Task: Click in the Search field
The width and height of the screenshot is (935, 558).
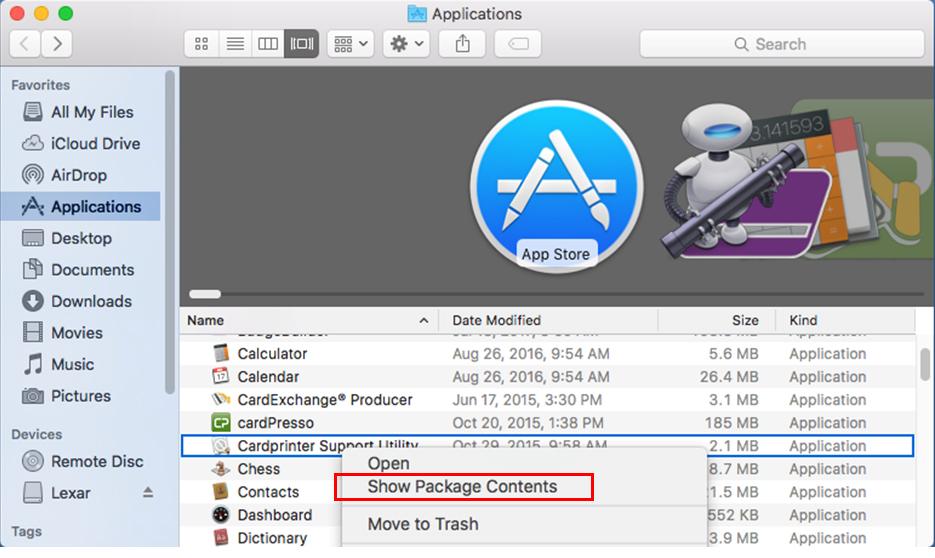Action: (781, 44)
